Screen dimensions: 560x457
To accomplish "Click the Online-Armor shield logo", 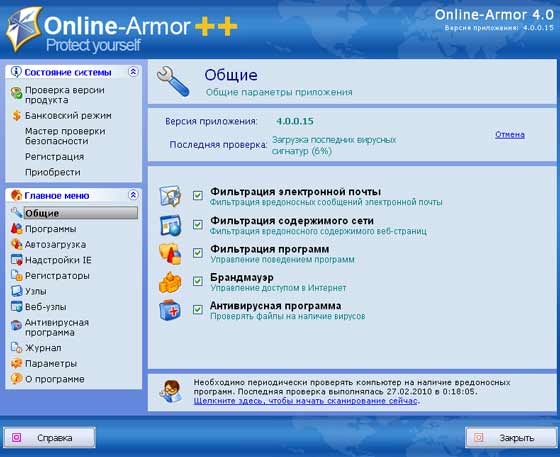I will [24, 29].
